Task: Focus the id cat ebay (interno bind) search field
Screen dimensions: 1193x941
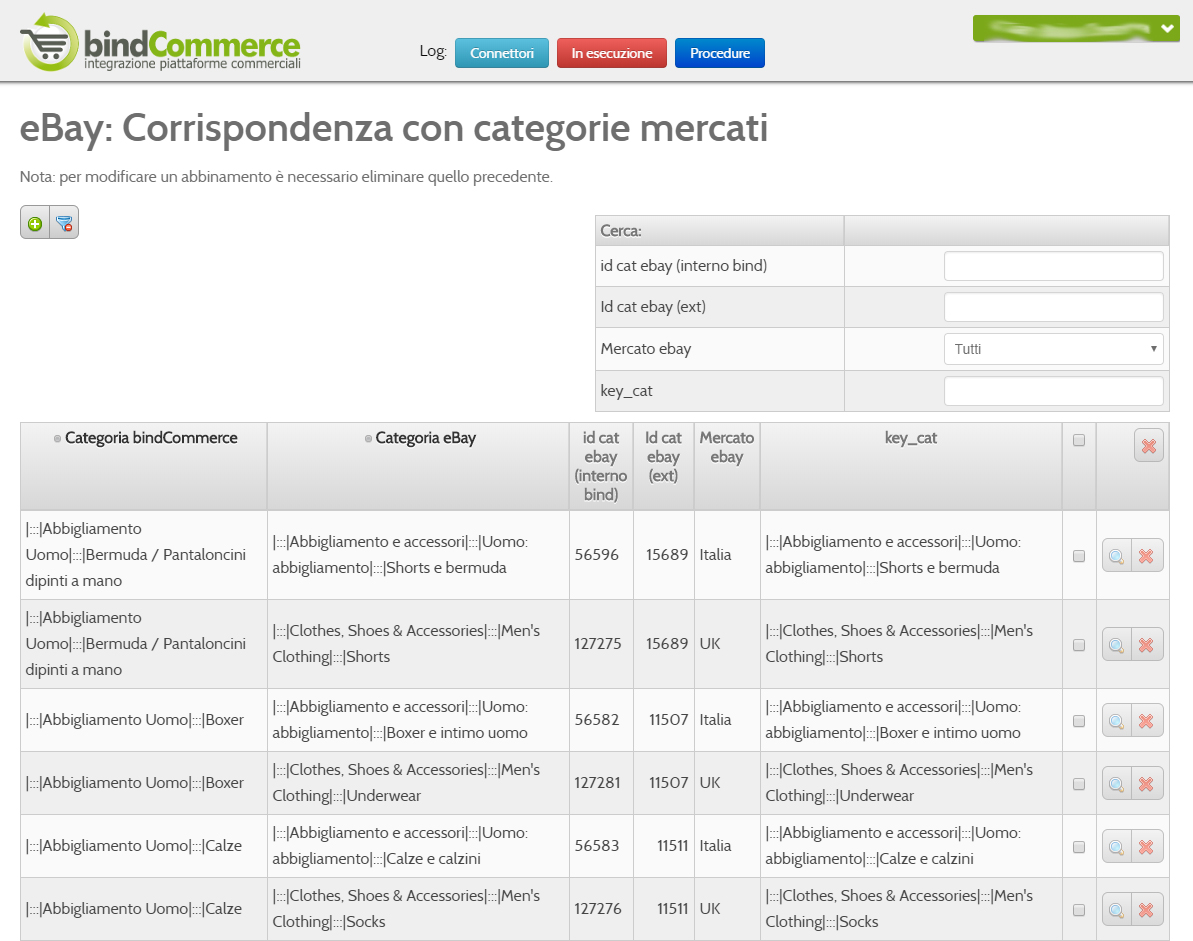Action: pos(1054,266)
